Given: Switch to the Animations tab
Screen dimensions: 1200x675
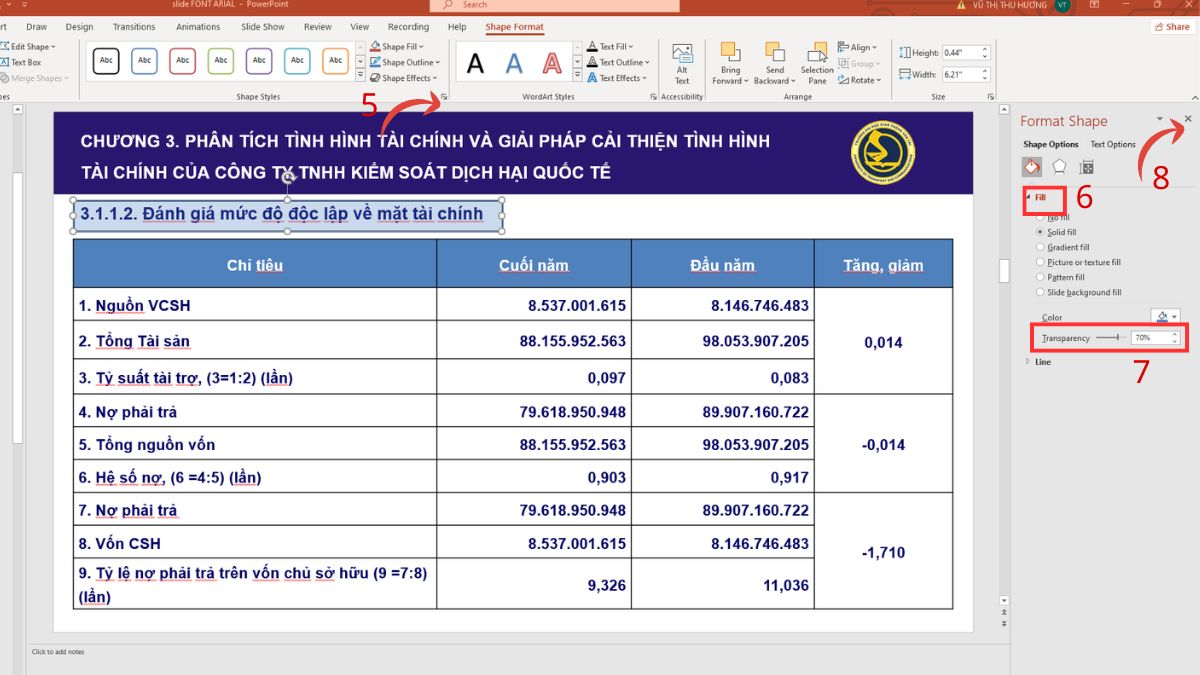Looking at the screenshot, I should pos(197,27).
